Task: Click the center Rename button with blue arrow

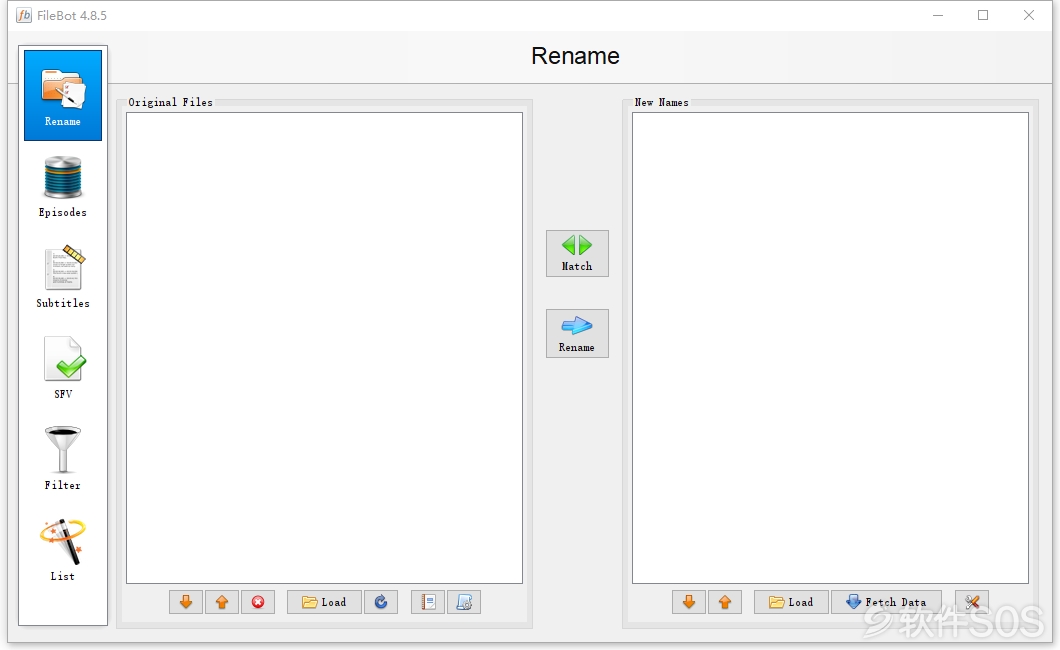Action: point(577,333)
